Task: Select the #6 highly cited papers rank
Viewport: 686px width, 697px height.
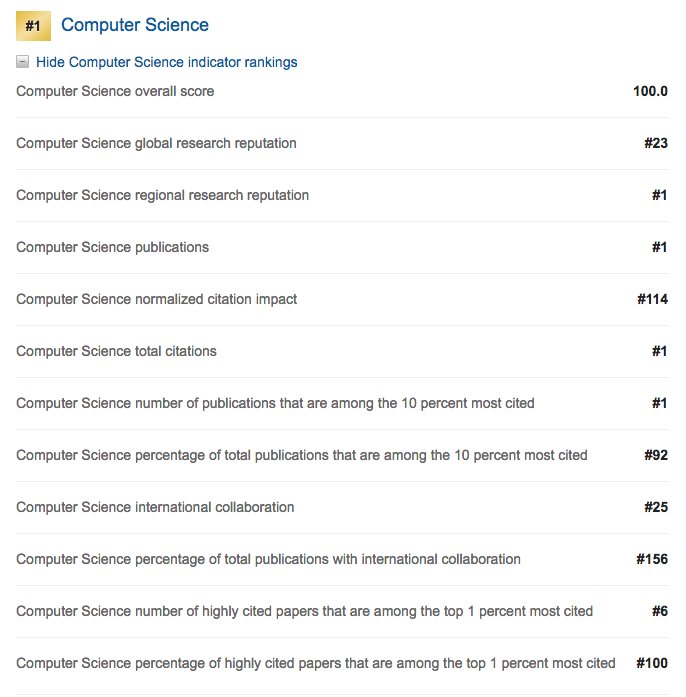Action: tap(660, 611)
